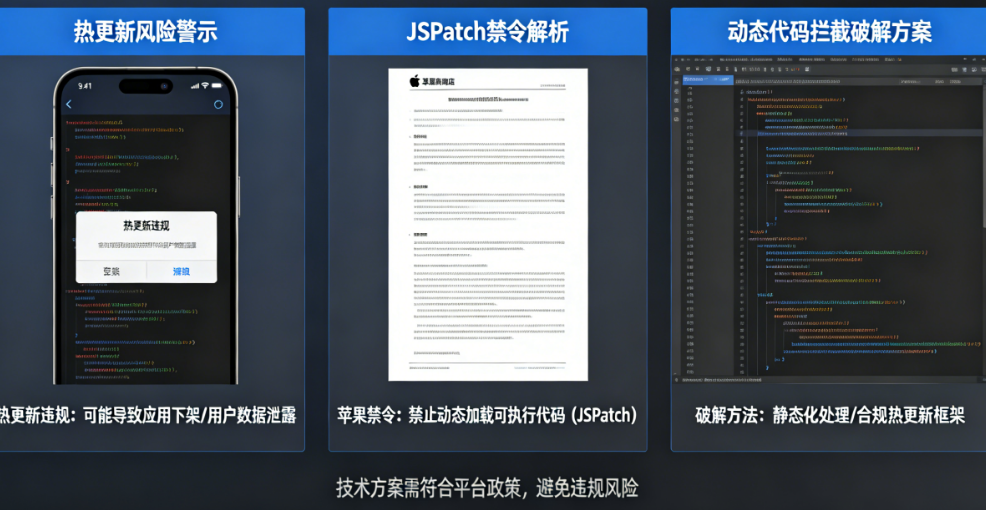
Task: Click the 破解方法 caption under the code editor
Action: (829, 415)
